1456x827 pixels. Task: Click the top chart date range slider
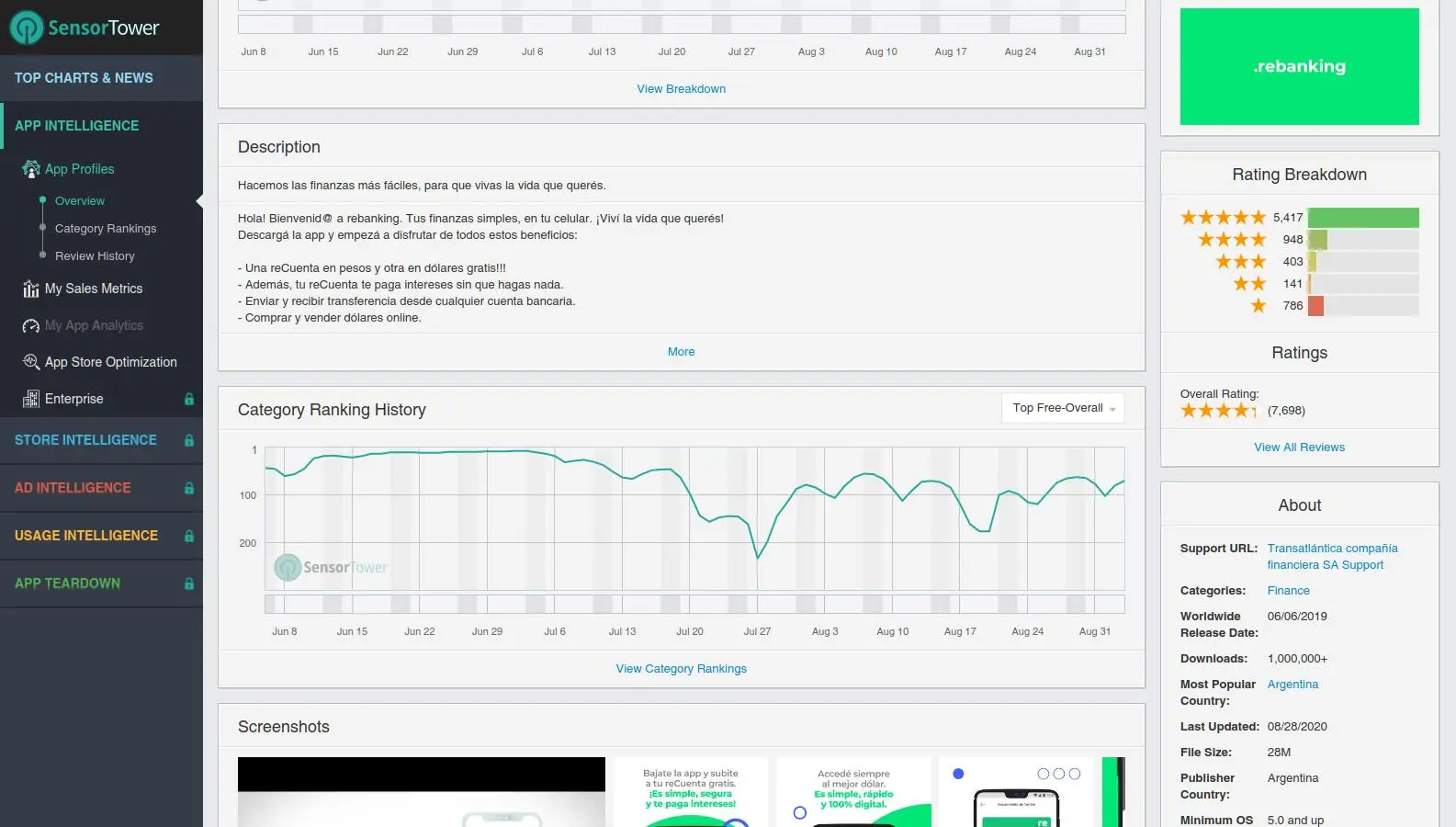point(682,25)
